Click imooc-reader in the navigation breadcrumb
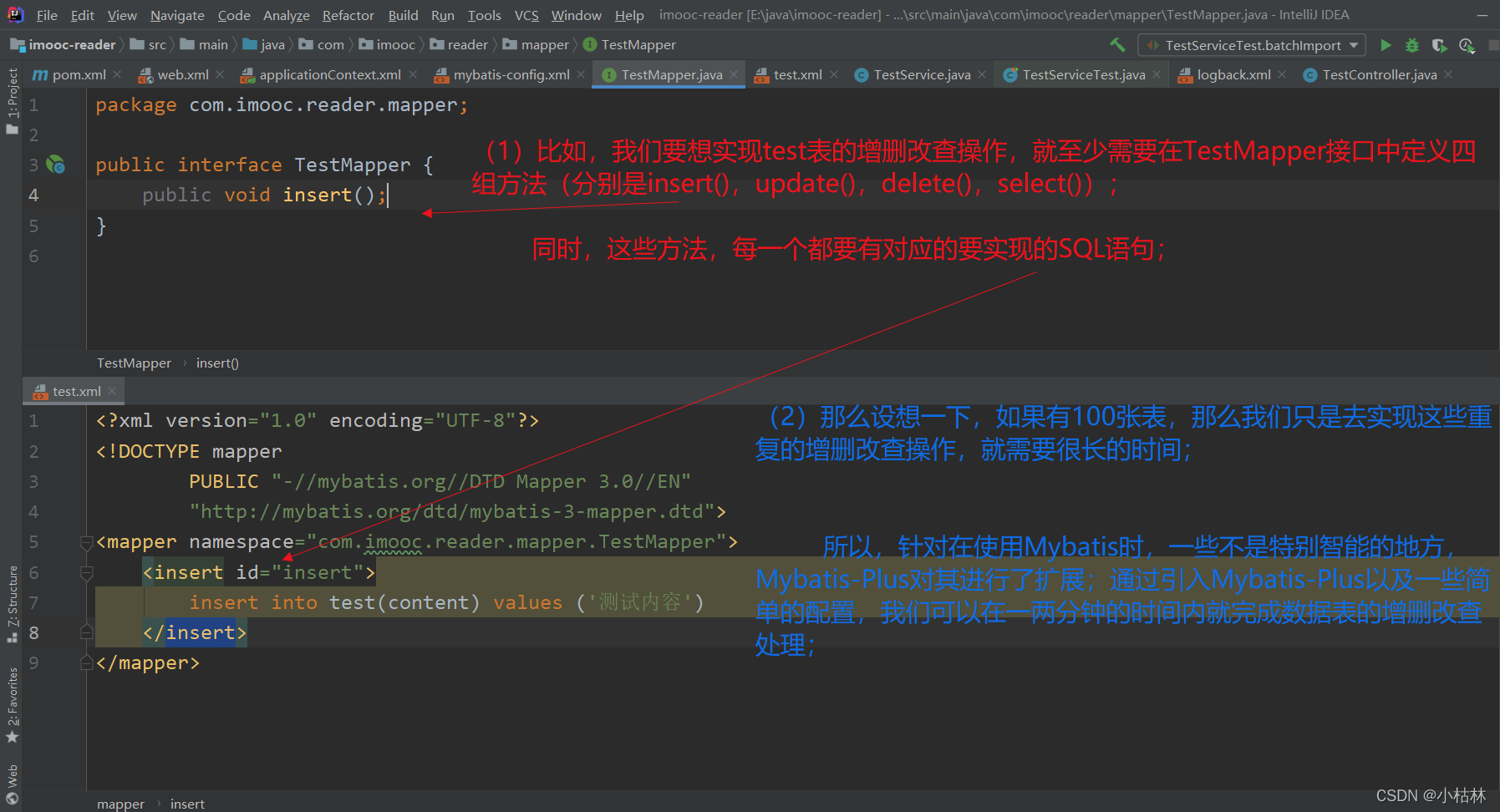 coord(64,45)
